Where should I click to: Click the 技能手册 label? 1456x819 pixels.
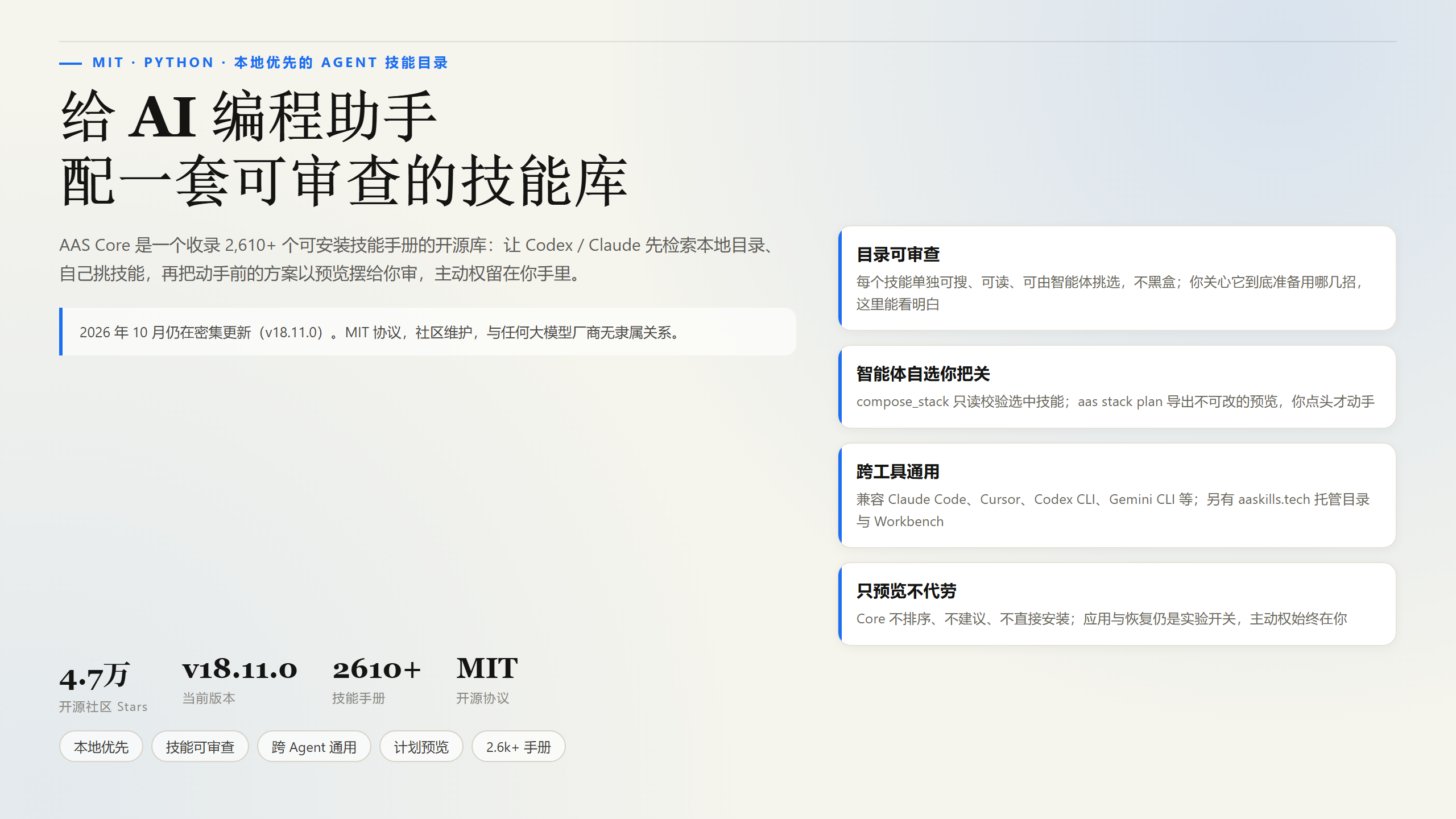pos(359,698)
